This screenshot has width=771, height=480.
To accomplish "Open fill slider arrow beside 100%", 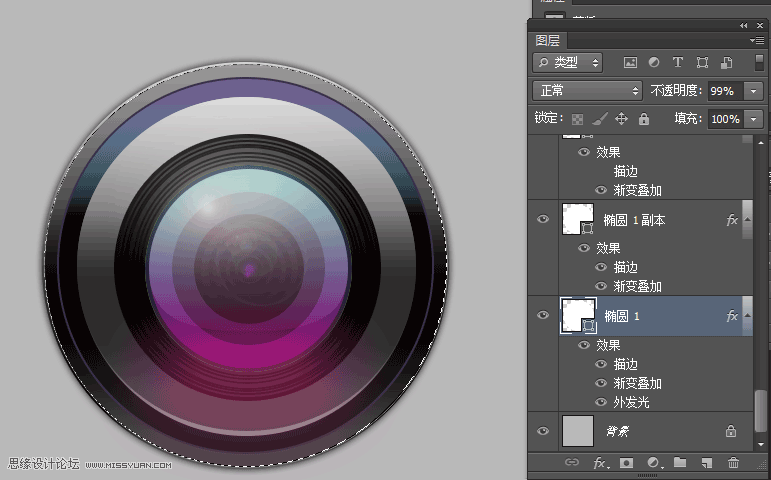I will tap(754, 119).
